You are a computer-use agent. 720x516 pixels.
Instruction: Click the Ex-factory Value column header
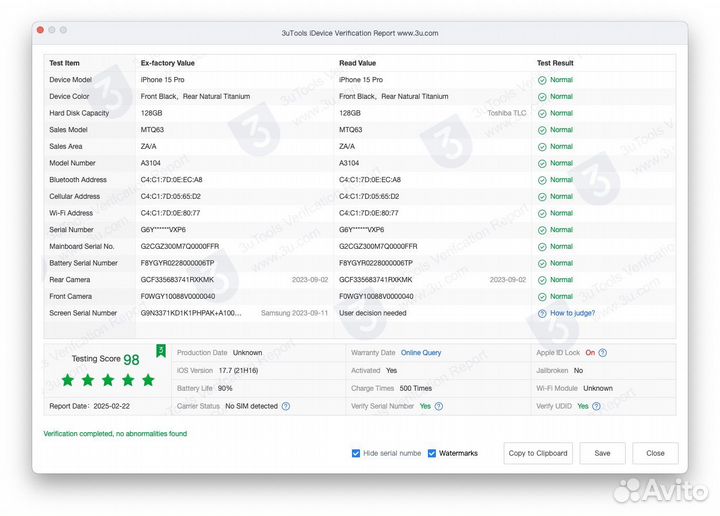[167, 63]
